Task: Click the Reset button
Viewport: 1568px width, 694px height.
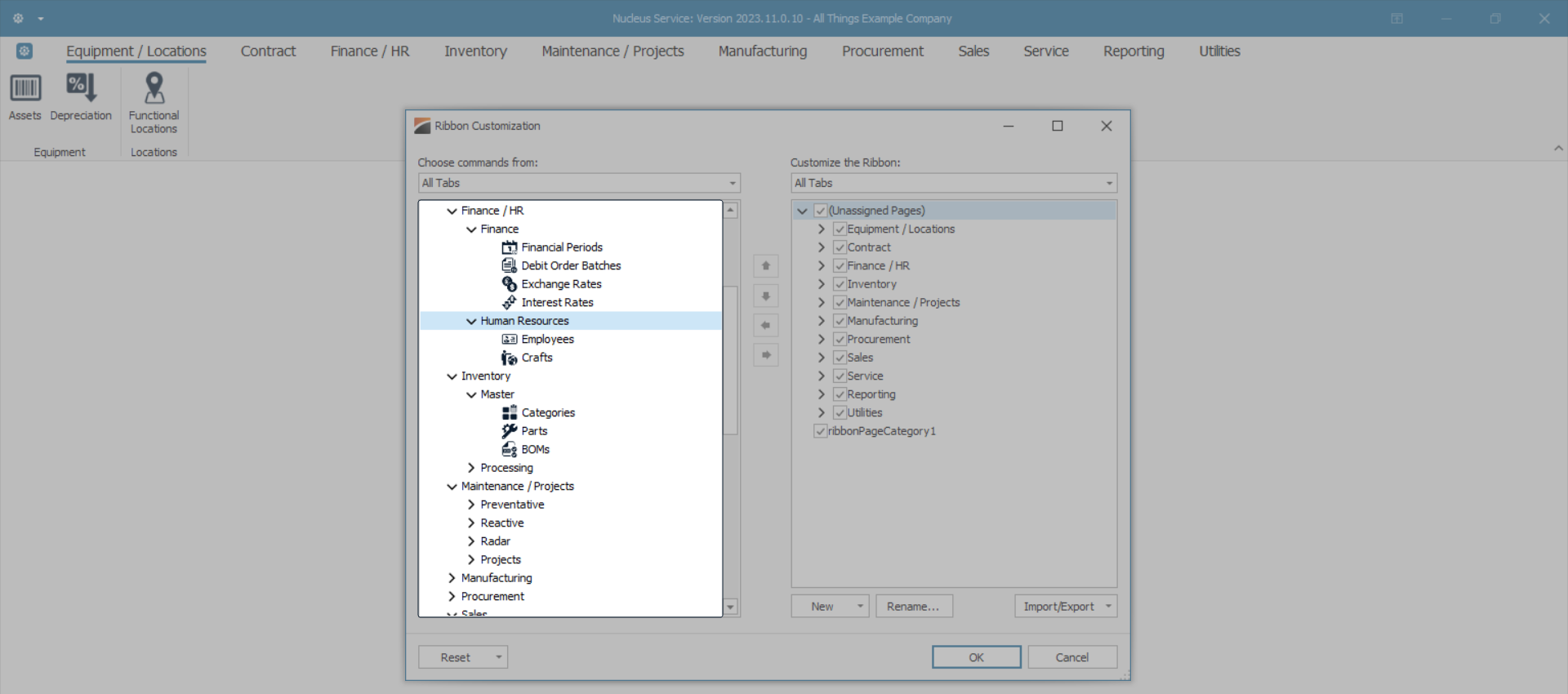Action: pyautogui.click(x=455, y=657)
